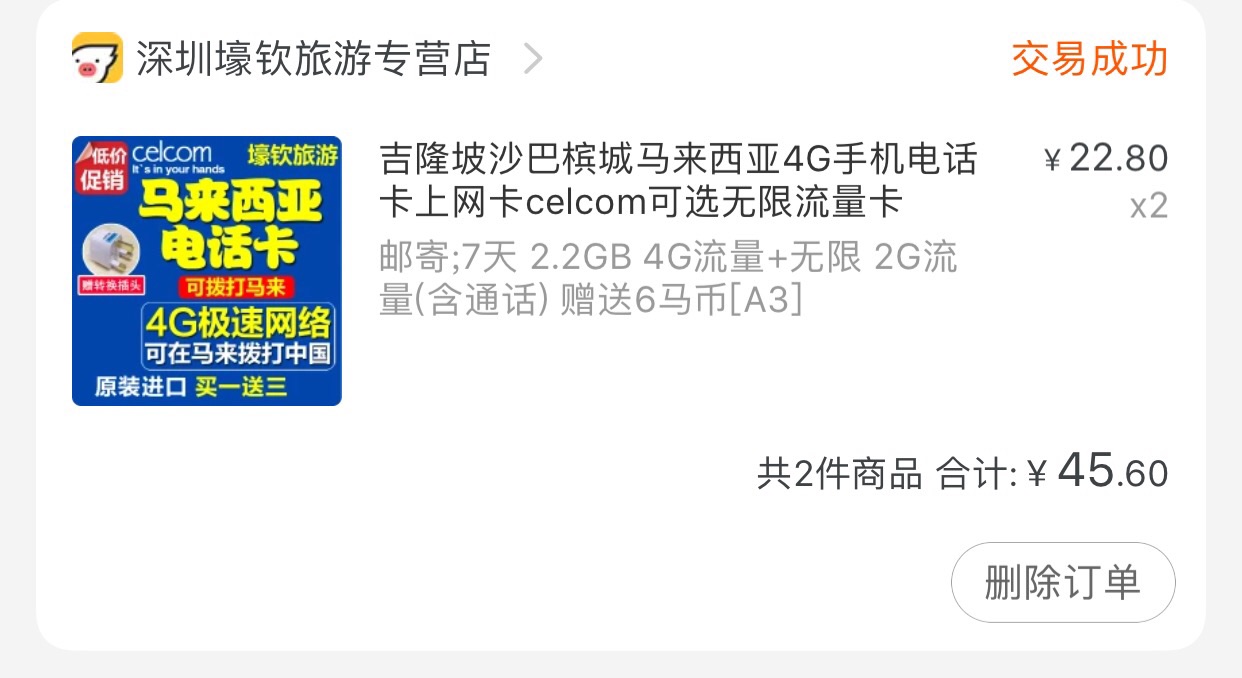Tap the celcom logo on the product image
Viewport: 1242px width, 678px height.
click(x=171, y=158)
